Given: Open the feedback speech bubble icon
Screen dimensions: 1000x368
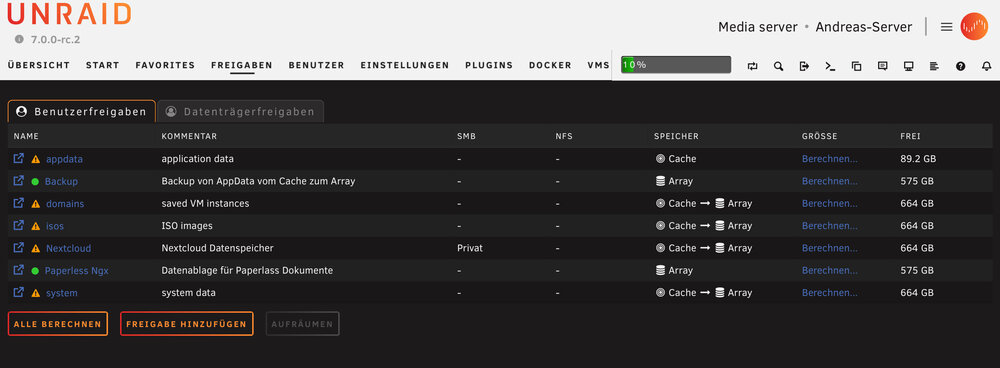Looking at the screenshot, I should [x=883, y=66].
